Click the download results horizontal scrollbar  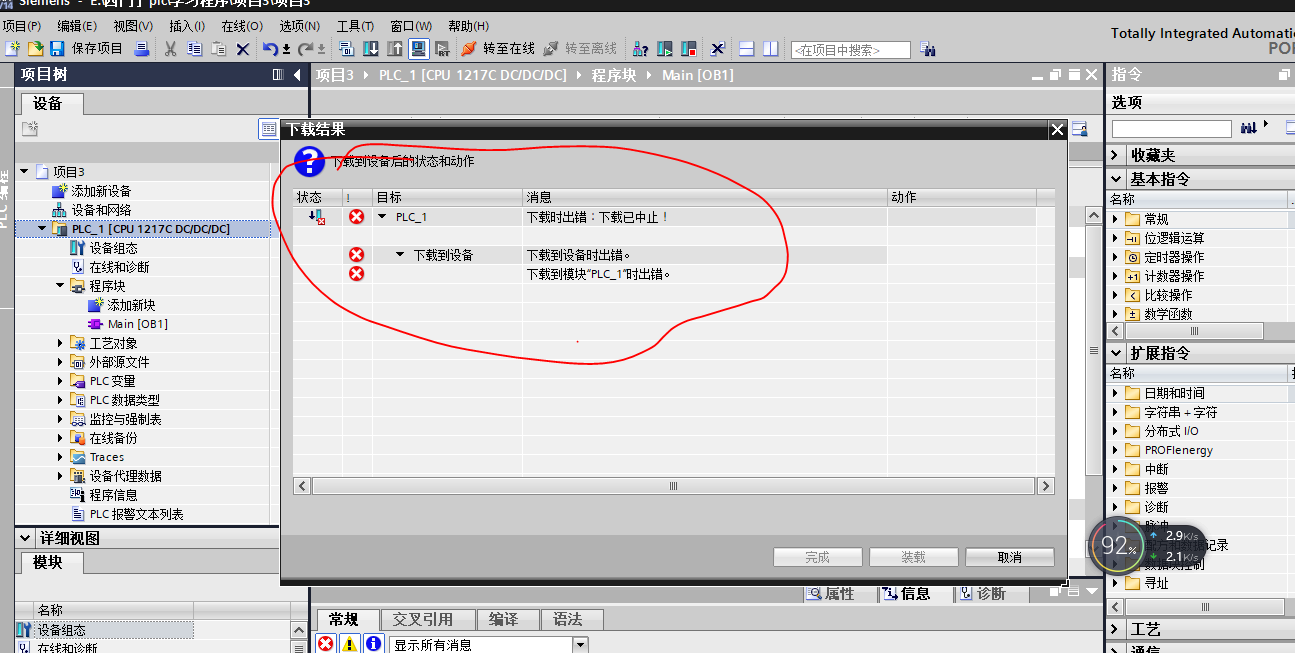[673, 486]
